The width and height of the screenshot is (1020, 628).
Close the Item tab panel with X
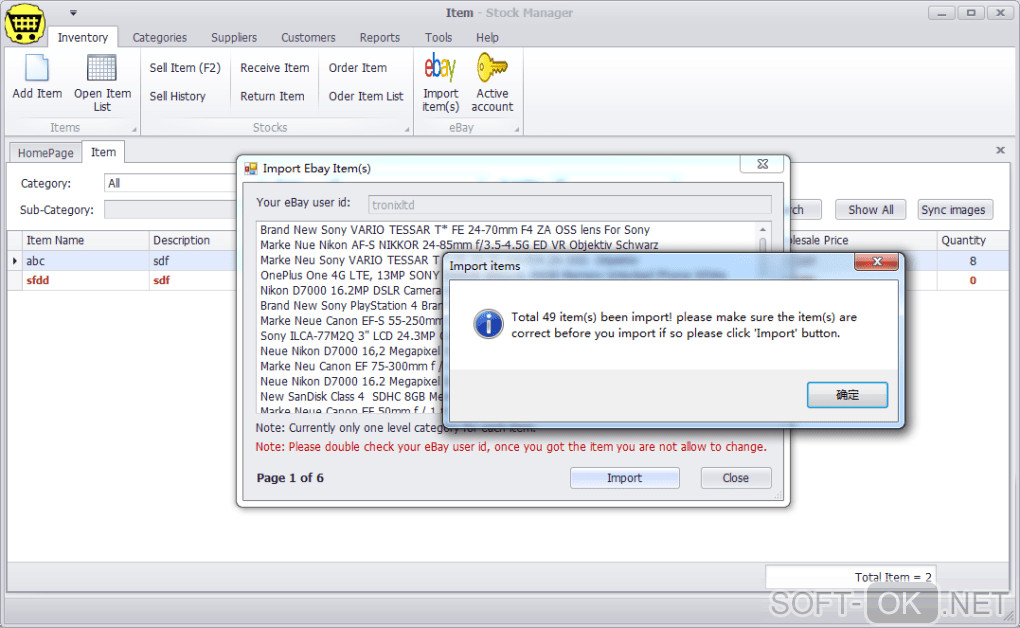[x=1000, y=150]
